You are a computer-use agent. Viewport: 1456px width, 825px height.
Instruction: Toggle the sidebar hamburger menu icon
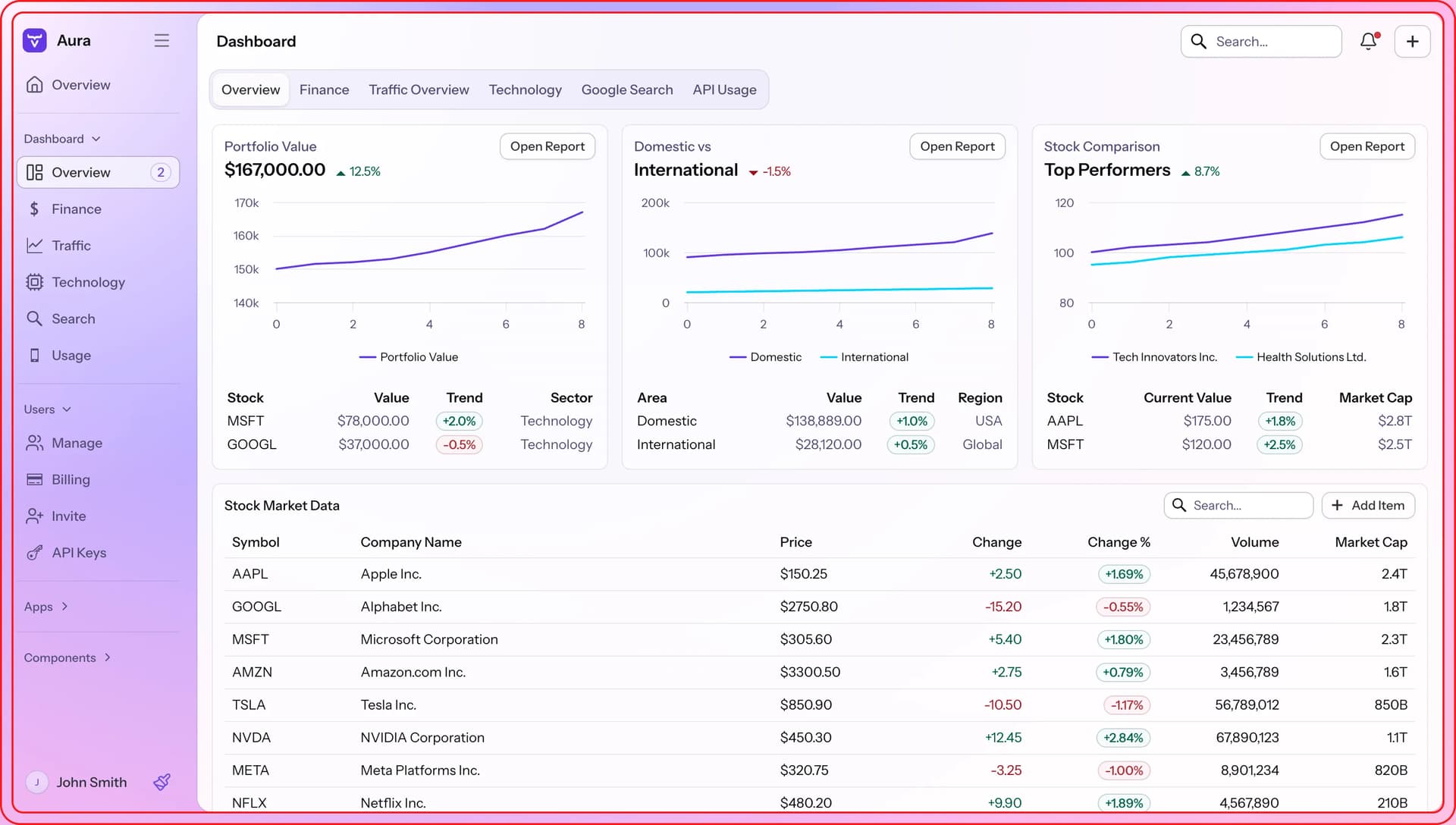162,41
